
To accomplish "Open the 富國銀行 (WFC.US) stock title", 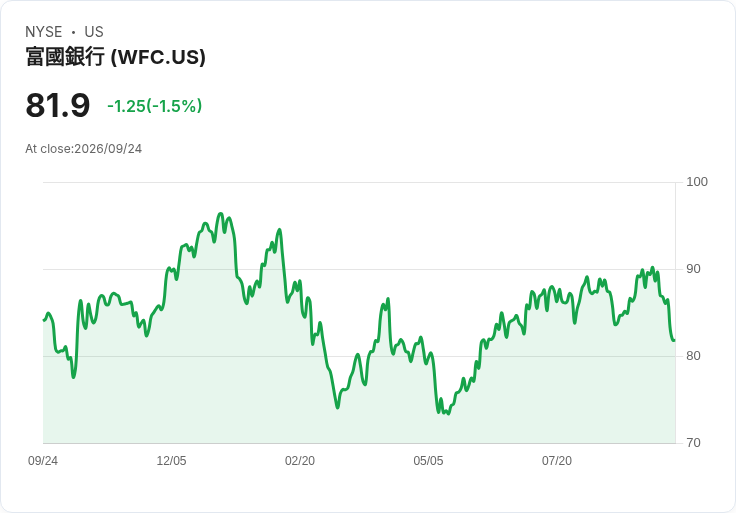I will [x=115, y=57].
